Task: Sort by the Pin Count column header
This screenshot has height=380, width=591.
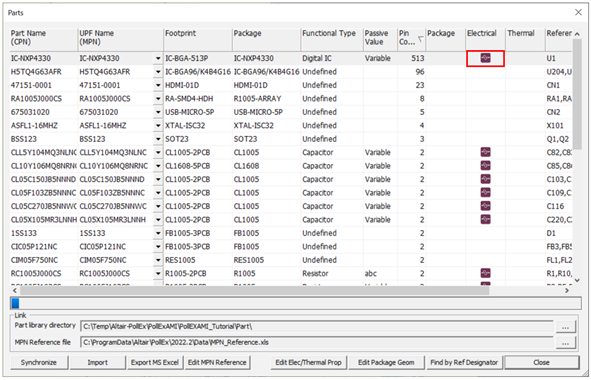Action: point(411,38)
